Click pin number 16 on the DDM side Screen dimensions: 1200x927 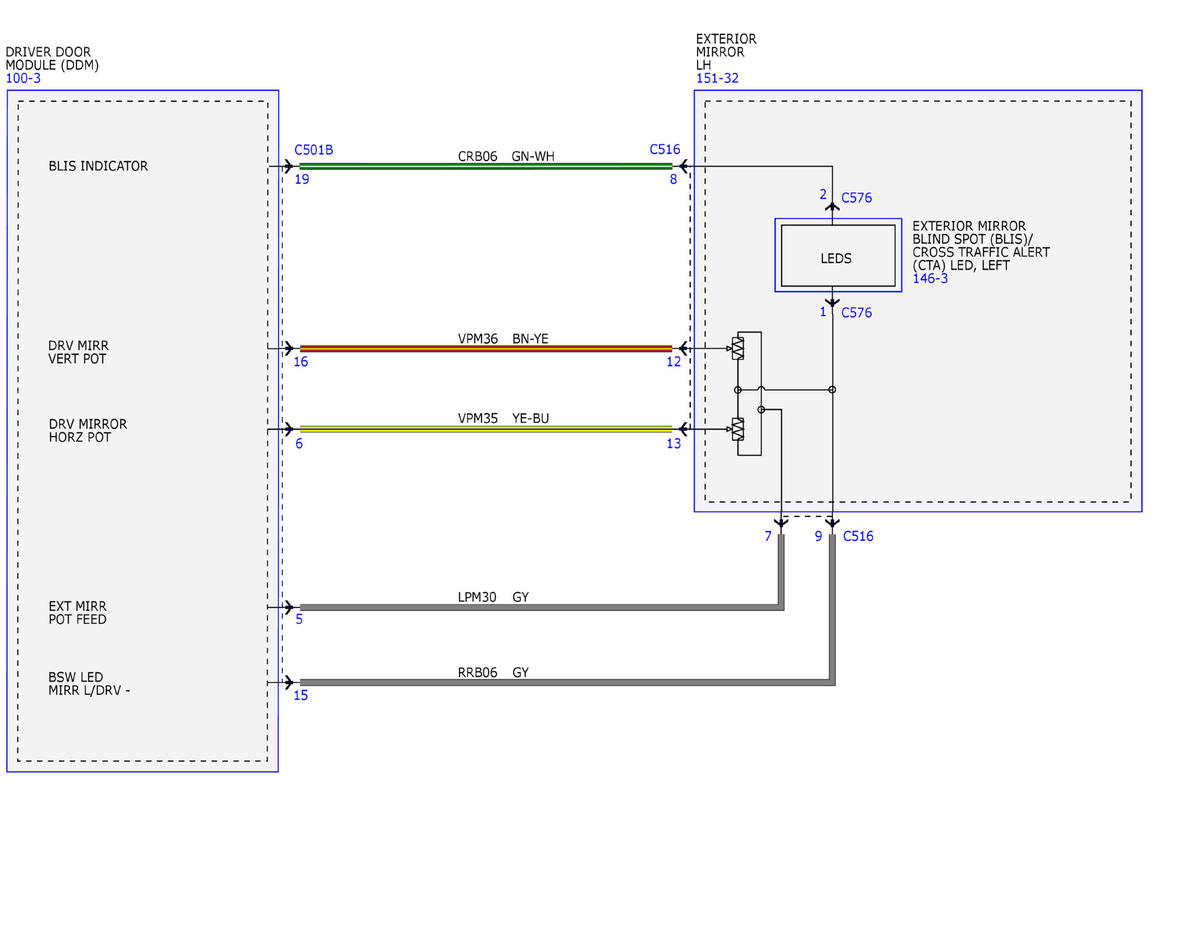[x=301, y=361]
